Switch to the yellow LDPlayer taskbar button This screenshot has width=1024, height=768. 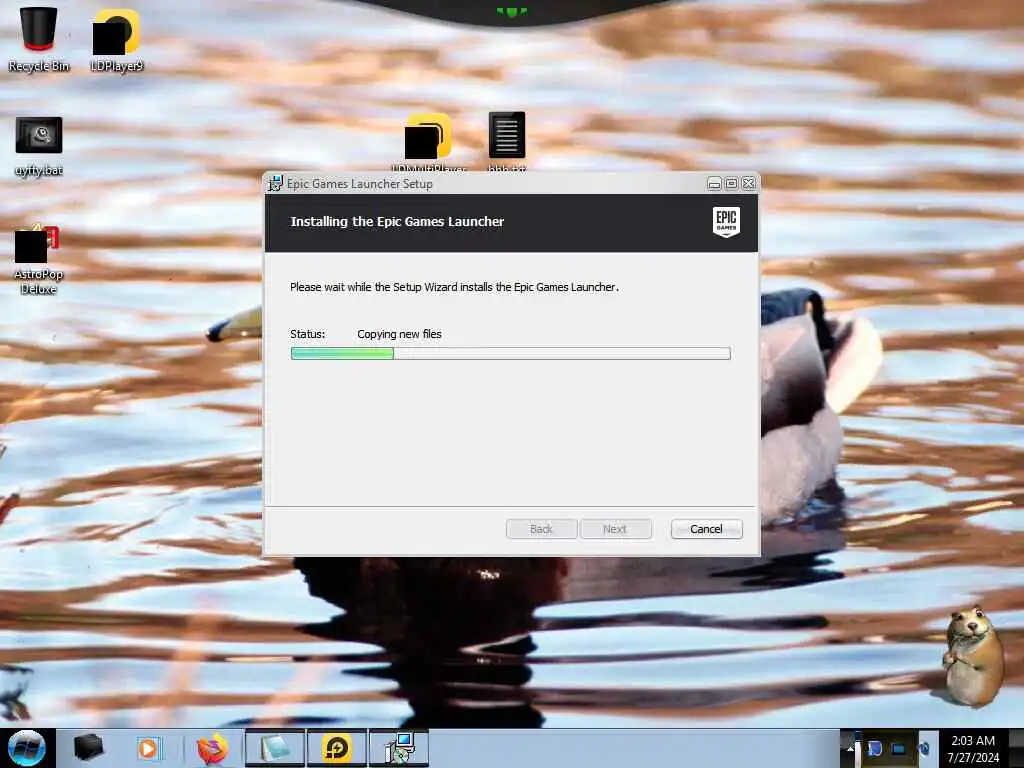(x=337, y=748)
